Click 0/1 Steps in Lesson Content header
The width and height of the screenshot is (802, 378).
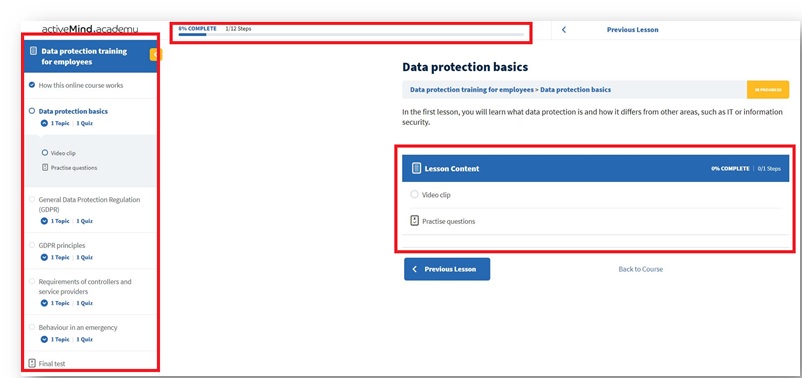769,168
